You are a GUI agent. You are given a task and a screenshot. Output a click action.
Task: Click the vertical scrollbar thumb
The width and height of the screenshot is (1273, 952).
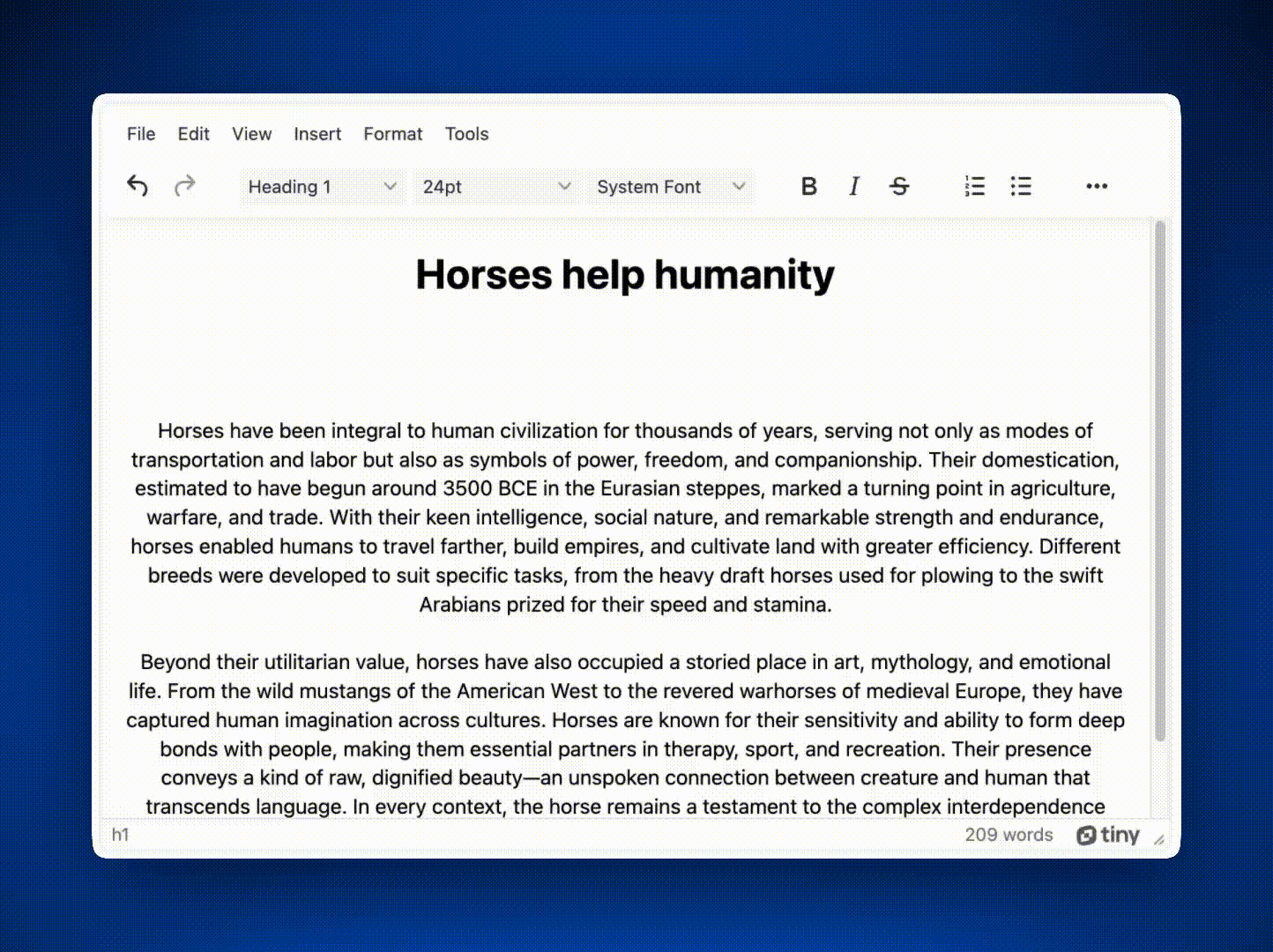[x=1160, y=480]
